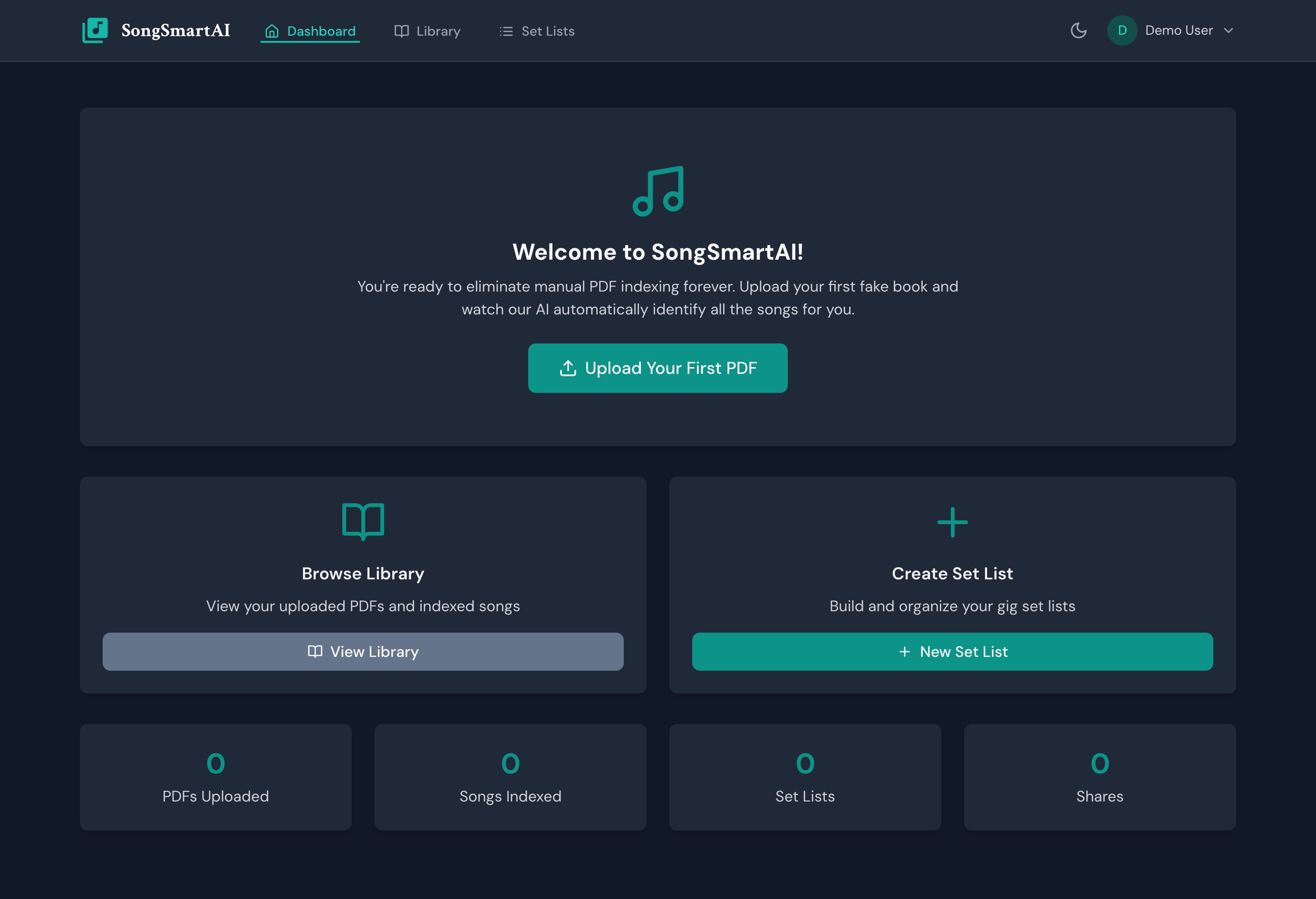Click Upload Your First PDF
This screenshot has height=899, width=1316.
658,368
